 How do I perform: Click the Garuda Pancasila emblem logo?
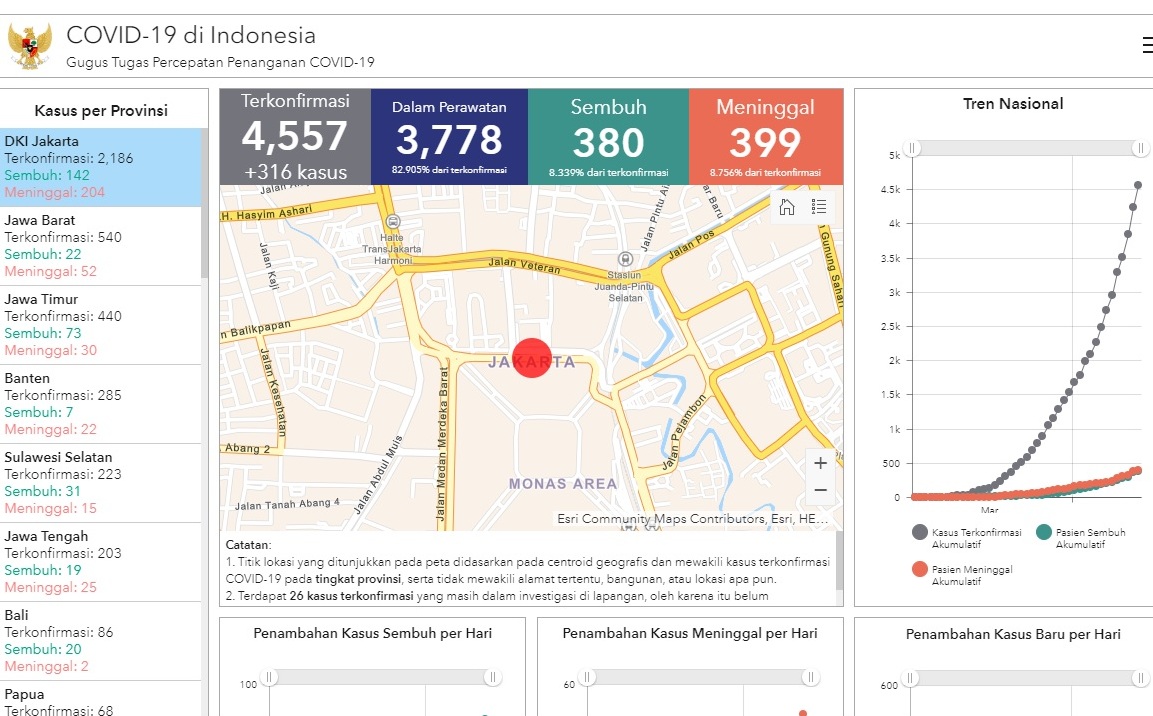(x=29, y=44)
